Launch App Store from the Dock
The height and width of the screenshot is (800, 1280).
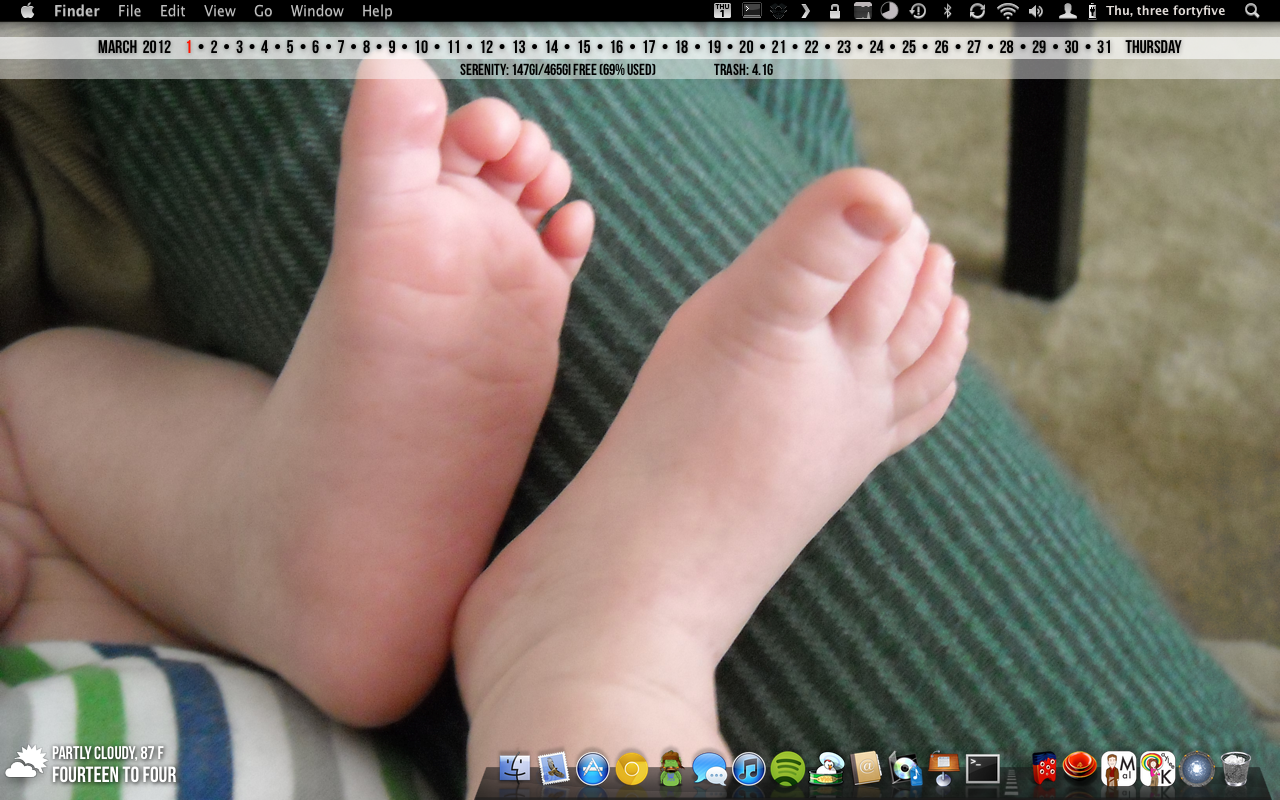[x=593, y=769]
